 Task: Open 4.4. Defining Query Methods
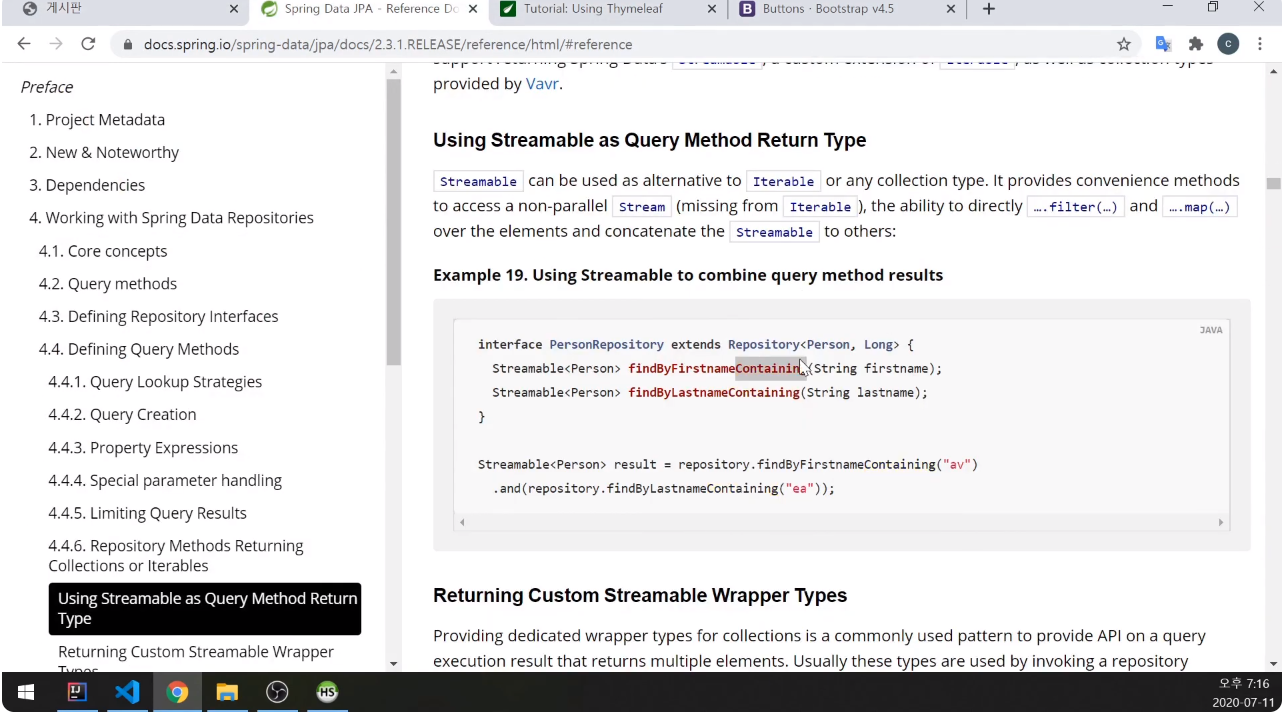tap(139, 349)
